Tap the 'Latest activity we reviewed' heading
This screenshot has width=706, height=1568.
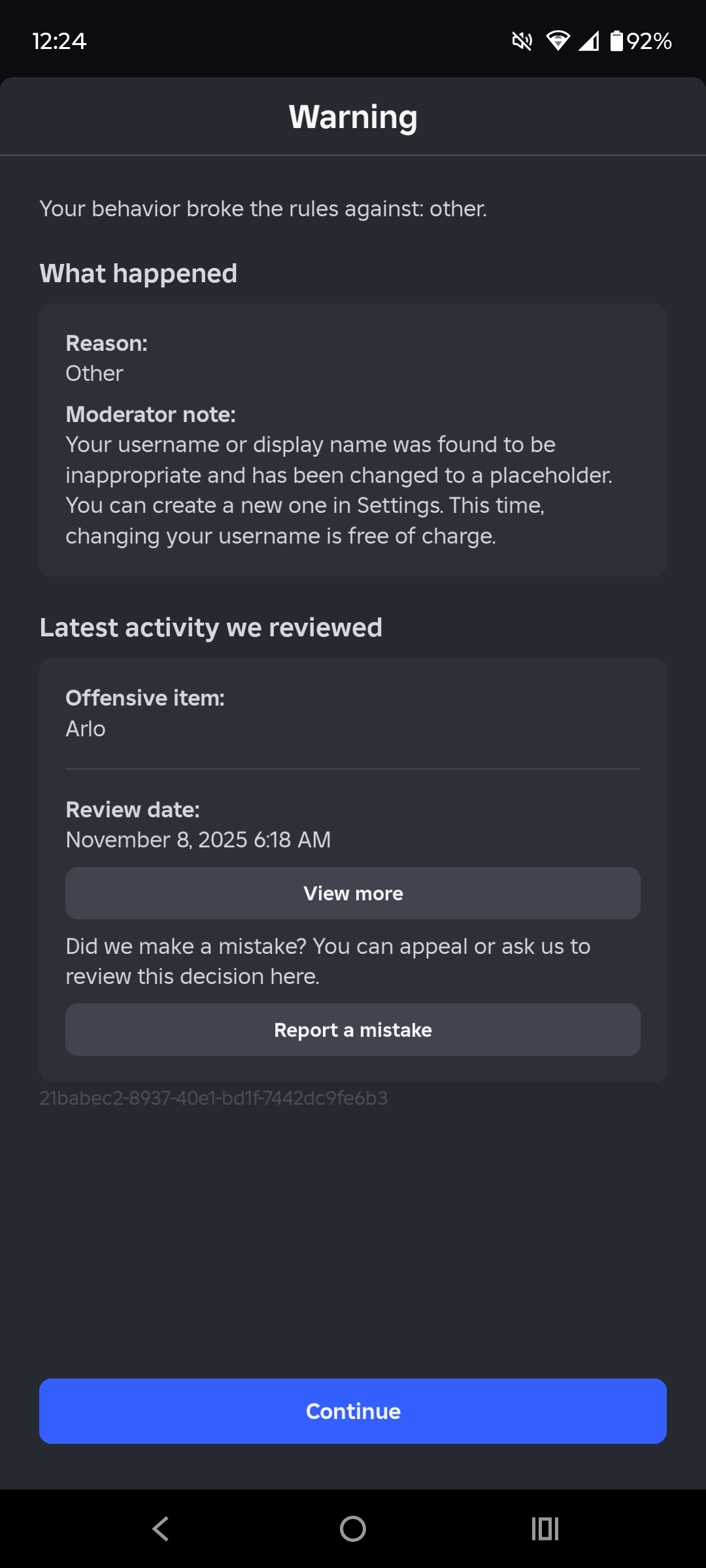(x=210, y=627)
